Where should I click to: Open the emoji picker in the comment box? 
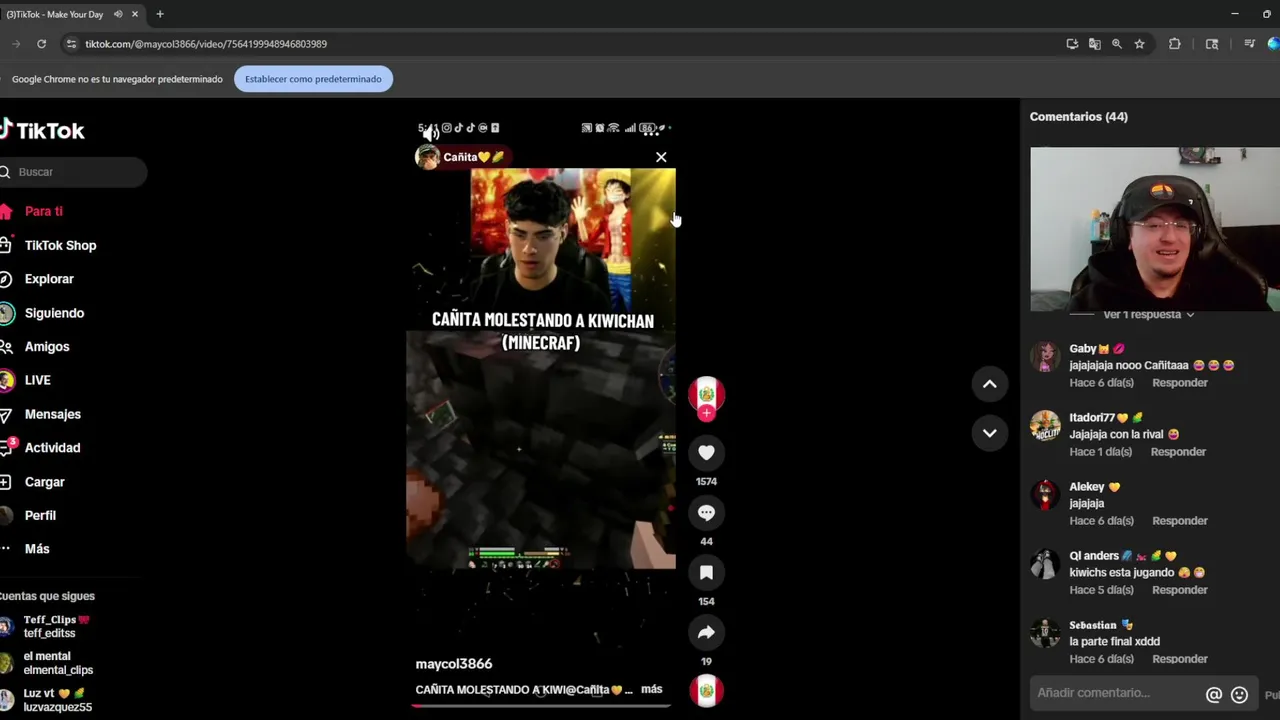coord(1239,694)
